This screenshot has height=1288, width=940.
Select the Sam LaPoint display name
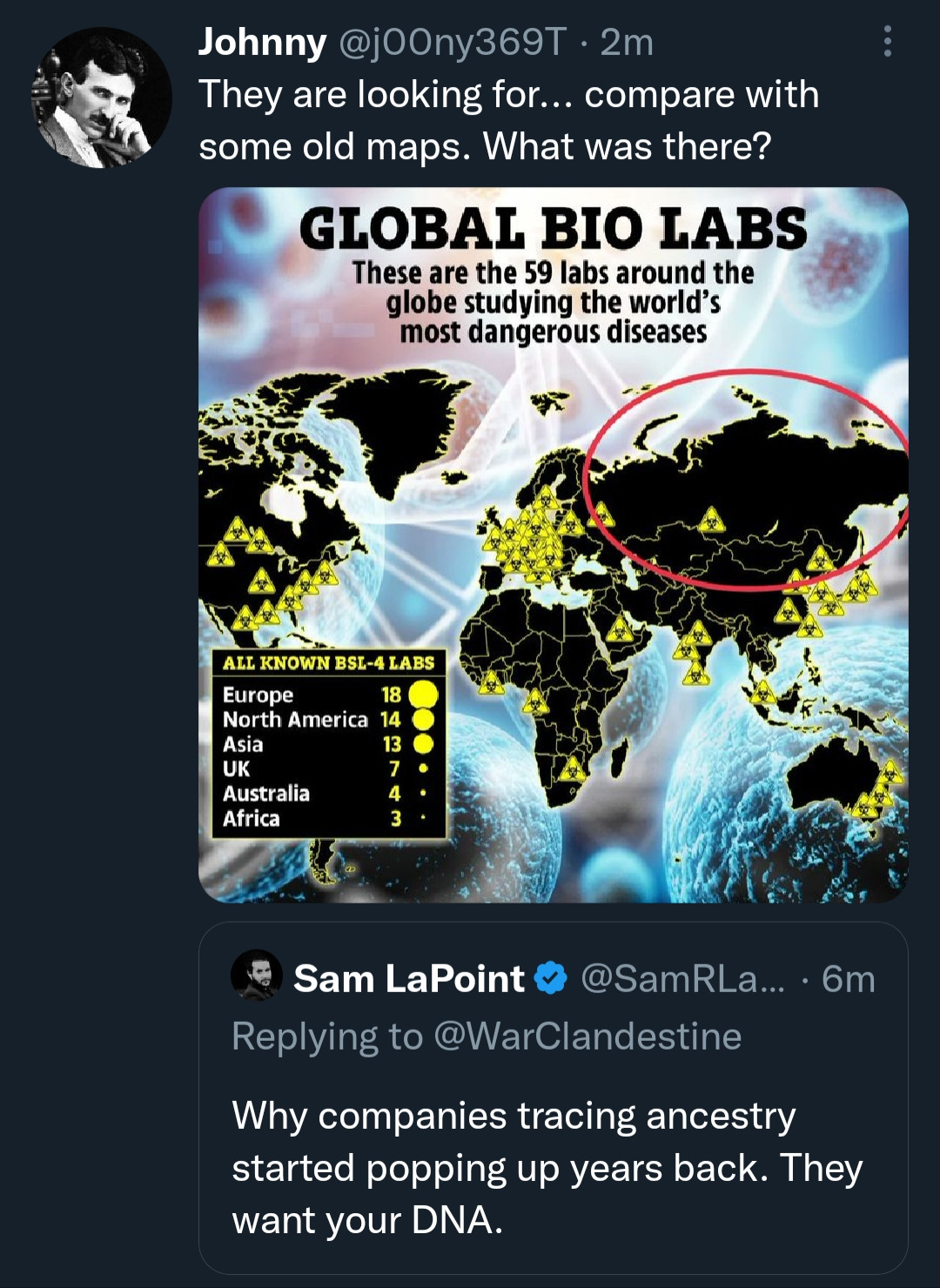point(408,979)
